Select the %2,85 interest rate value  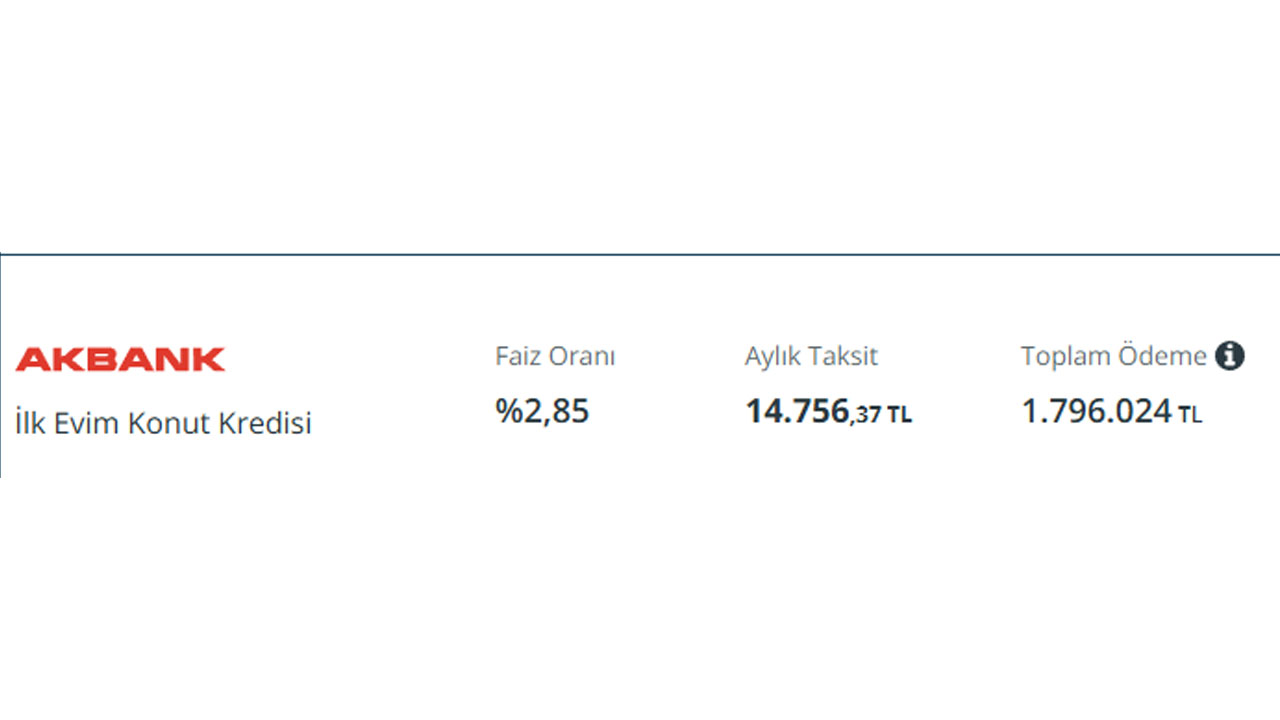click(x=542, y=411)
